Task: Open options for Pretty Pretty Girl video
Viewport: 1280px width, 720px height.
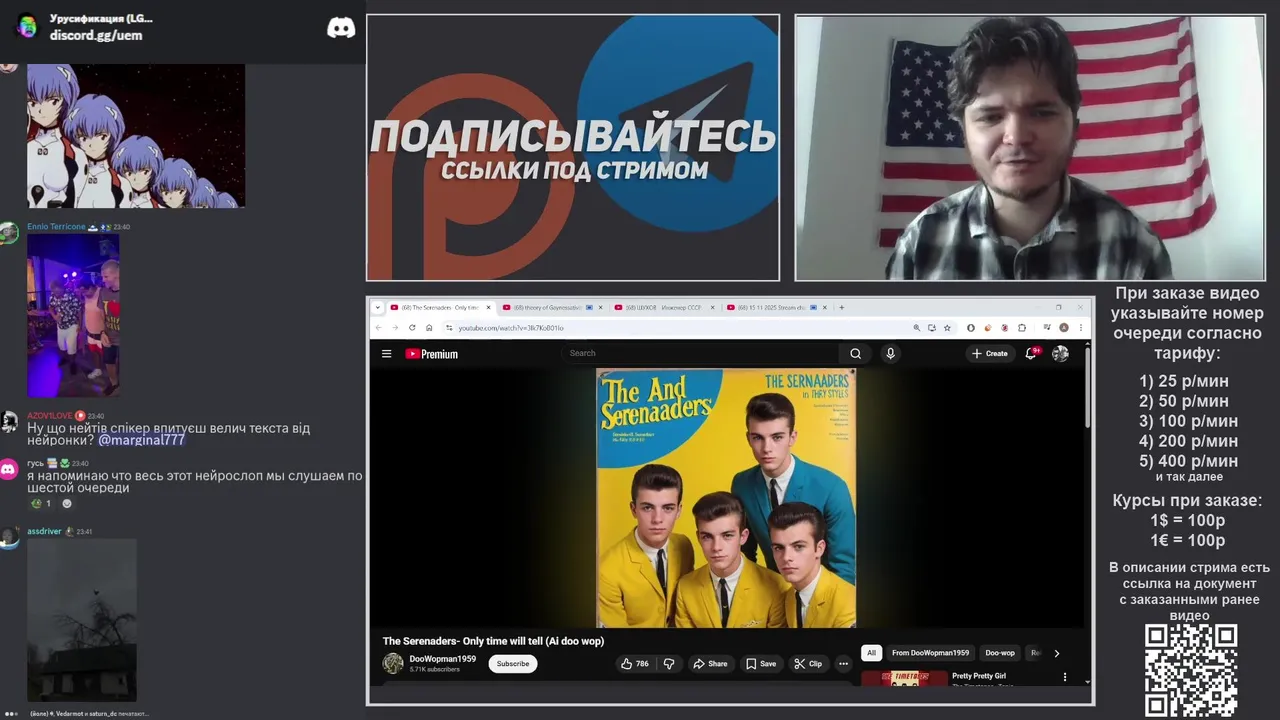Action: 1064,677
